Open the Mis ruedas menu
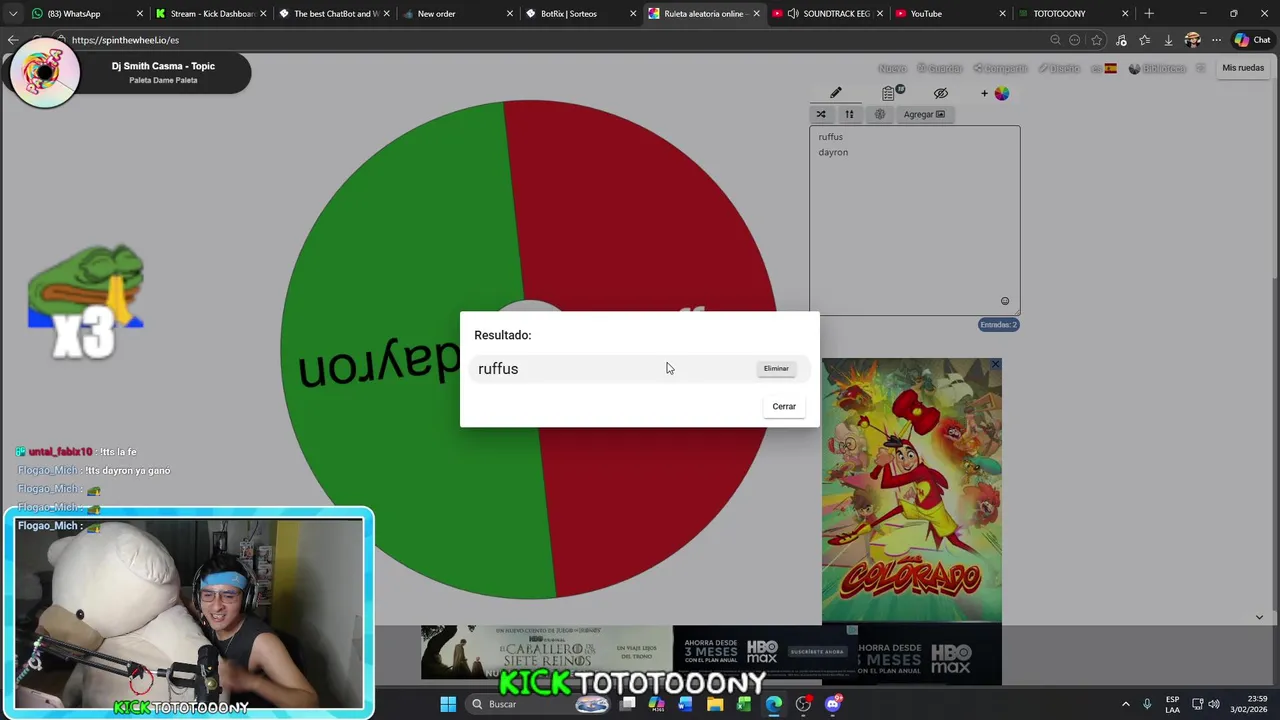 tap(1243, 68)
